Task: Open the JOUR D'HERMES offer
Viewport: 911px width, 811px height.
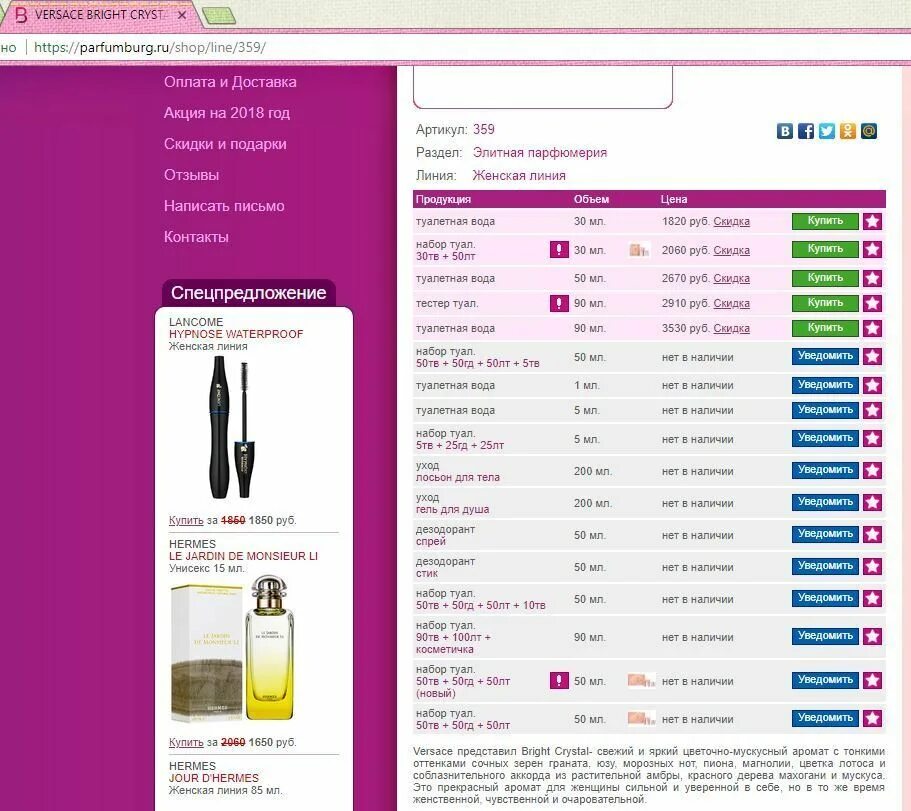Action: pyautogui.click(x=214, y=778)
